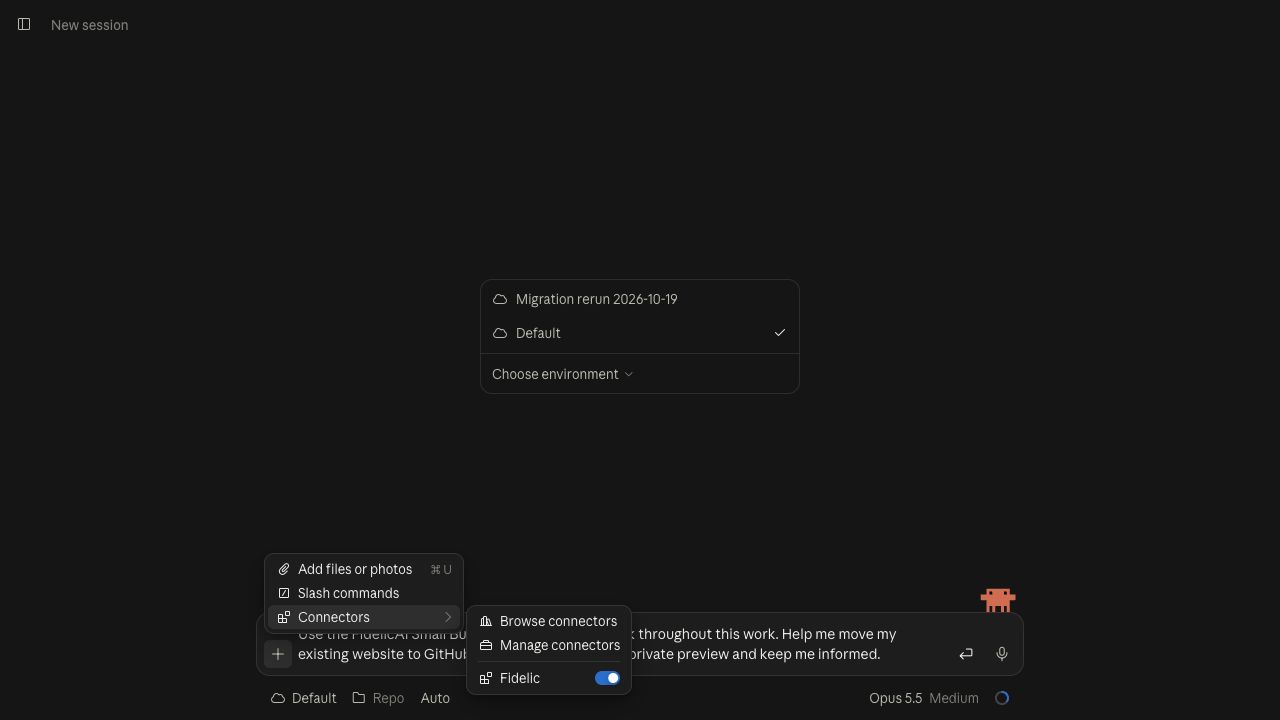Viewport: 1280px width, 720px height.
Task: Click the orange pixel mascot icon
Action: [998, 600]
